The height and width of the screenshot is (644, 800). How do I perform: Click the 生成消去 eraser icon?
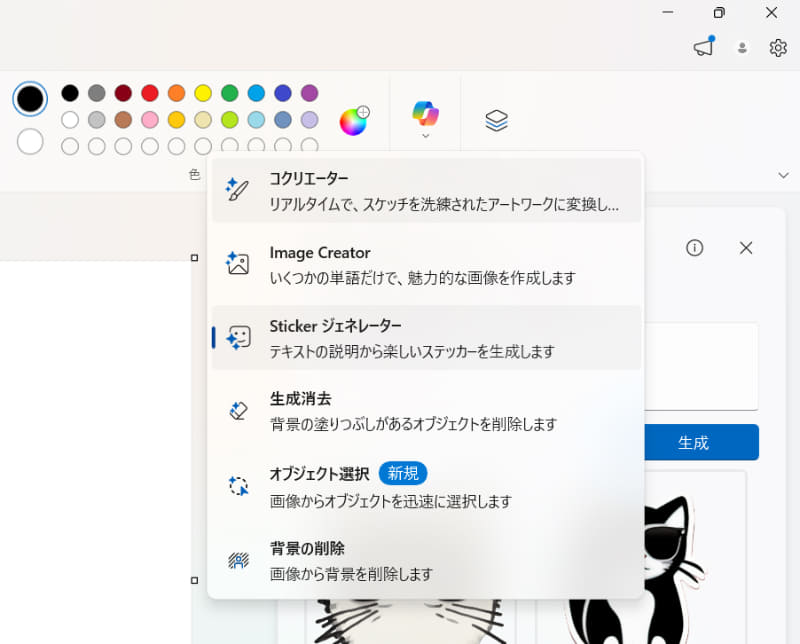[x=237, y=410]
